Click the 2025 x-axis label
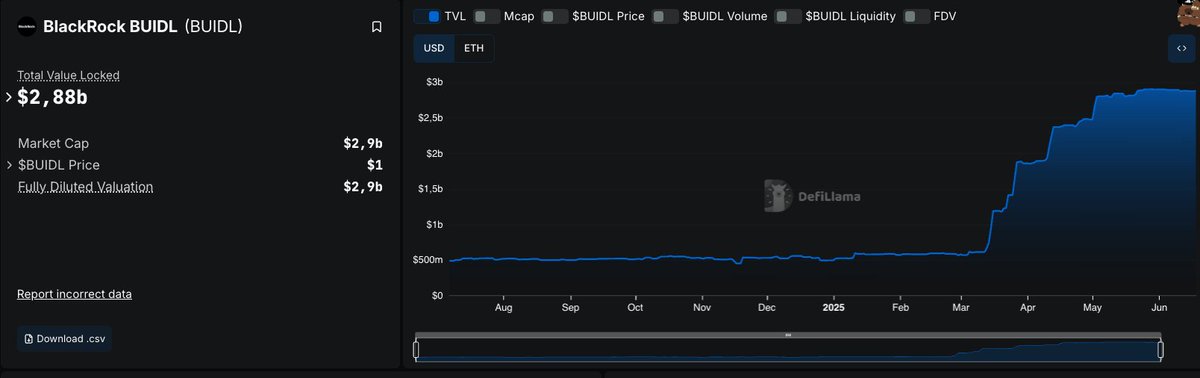The width and height of the screenshot is (1200, 378). 833,309
